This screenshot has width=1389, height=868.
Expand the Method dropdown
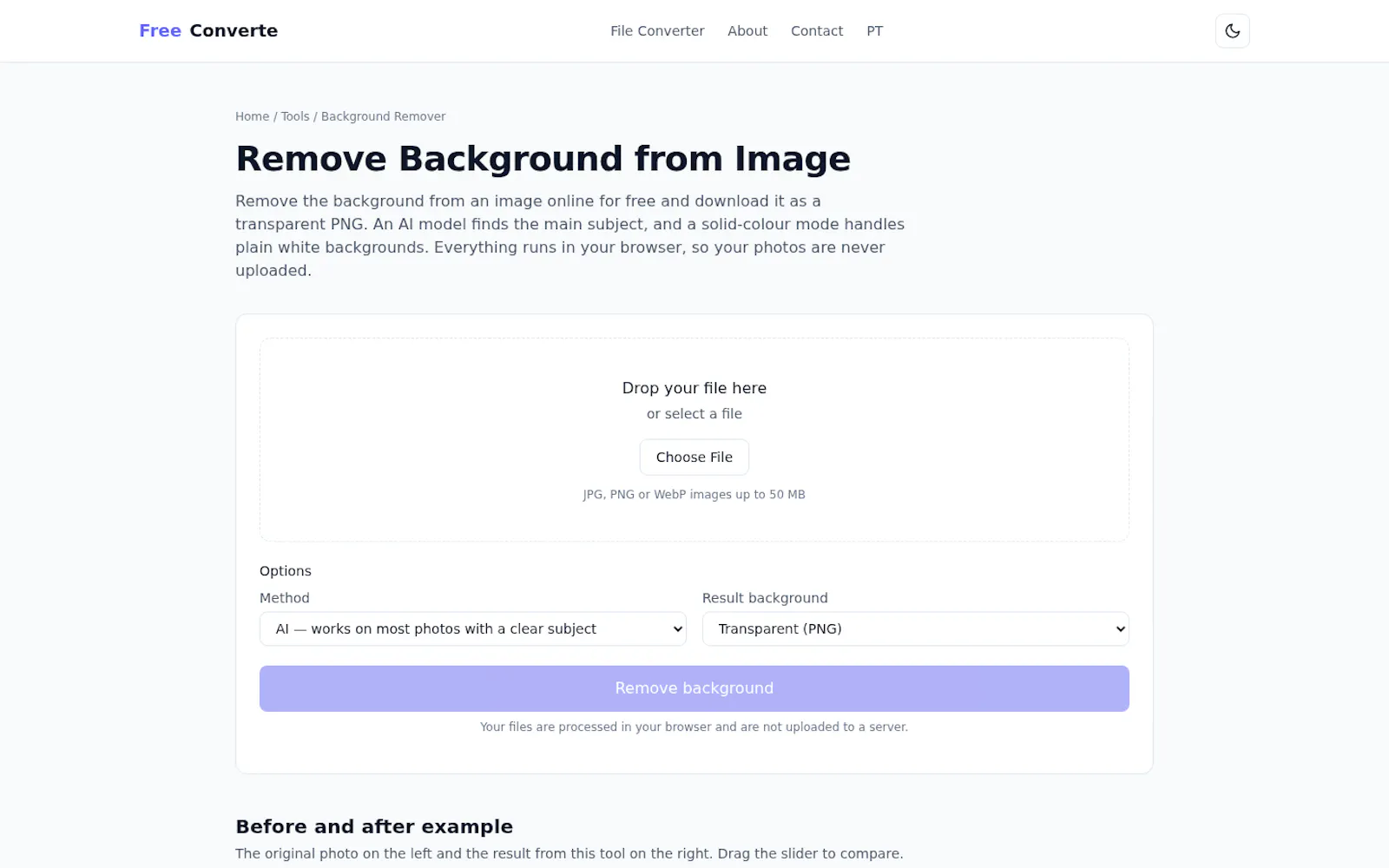[473, 628]
